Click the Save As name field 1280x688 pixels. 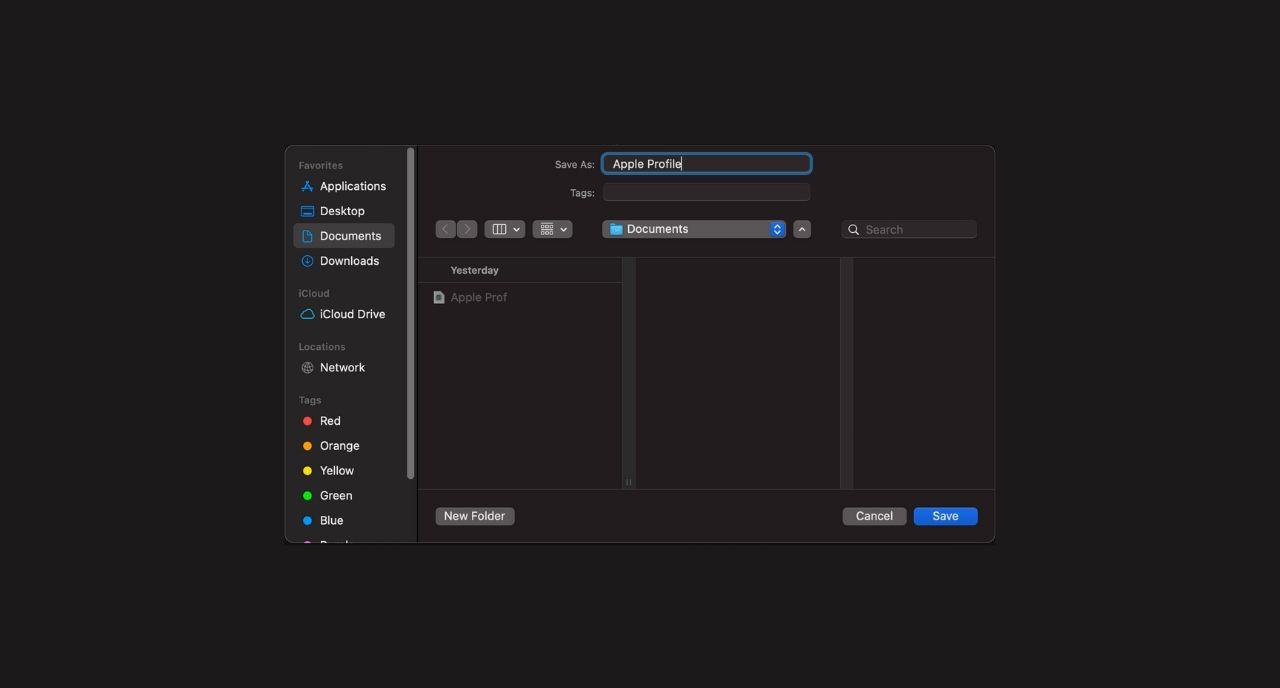click(x=707, y=164)
